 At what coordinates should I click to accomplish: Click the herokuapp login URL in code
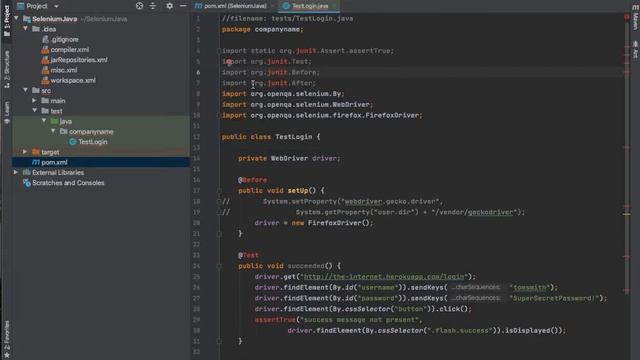(x=384, y=277)
